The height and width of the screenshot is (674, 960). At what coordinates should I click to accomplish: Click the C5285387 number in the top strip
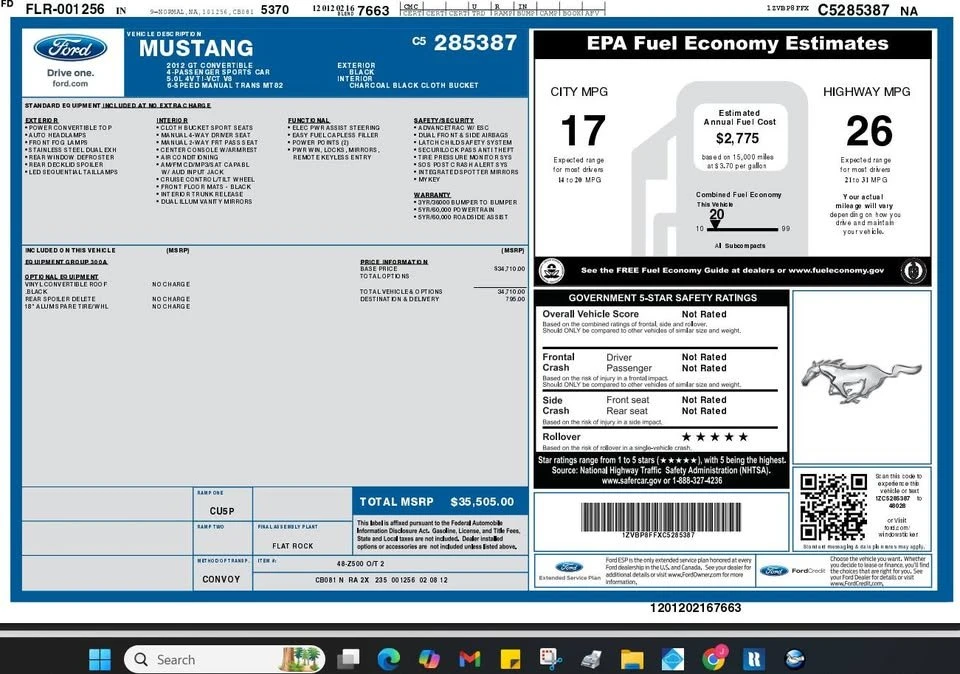click(x=853, y=10)
